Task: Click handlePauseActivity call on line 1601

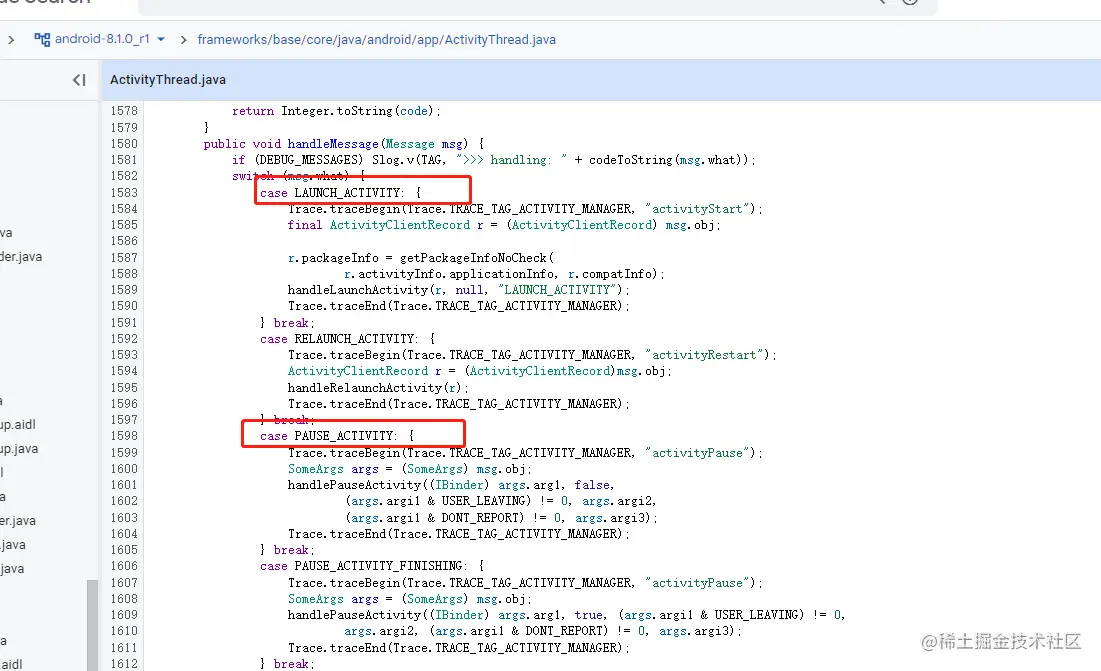Action: 354,485
